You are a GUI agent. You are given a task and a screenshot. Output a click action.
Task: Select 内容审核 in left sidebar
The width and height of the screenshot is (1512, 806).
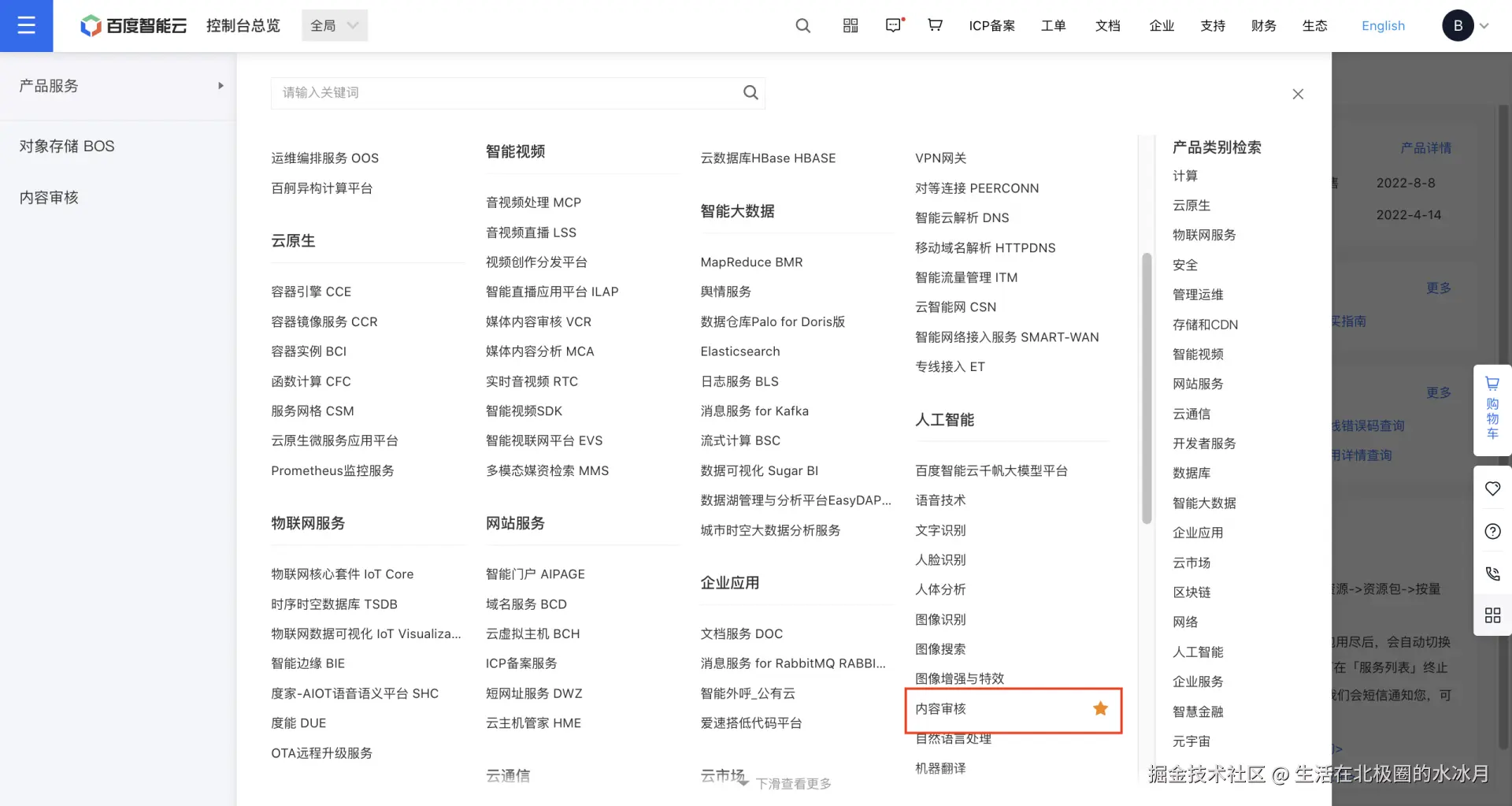point(49,198)
